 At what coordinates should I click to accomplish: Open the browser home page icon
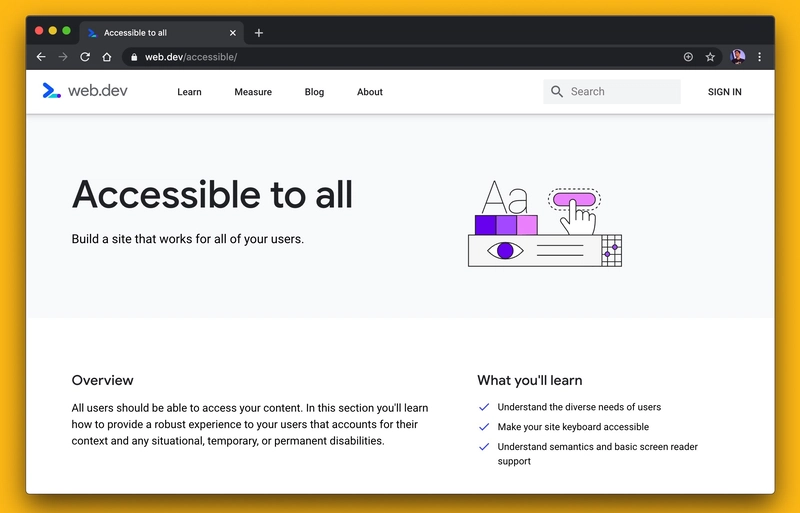[107, 57]
